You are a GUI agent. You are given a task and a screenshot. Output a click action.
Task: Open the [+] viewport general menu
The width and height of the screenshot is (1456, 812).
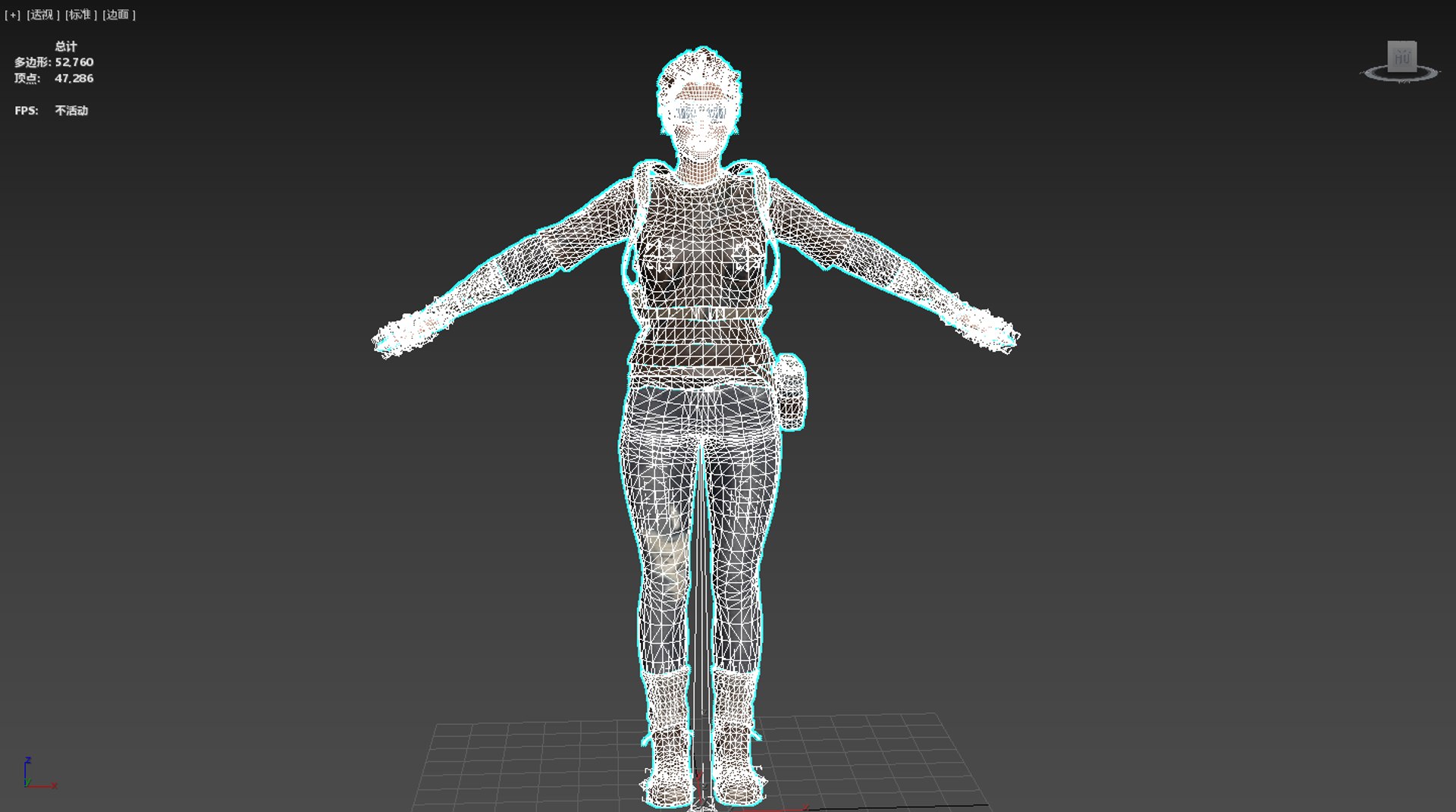click(12, 14)
